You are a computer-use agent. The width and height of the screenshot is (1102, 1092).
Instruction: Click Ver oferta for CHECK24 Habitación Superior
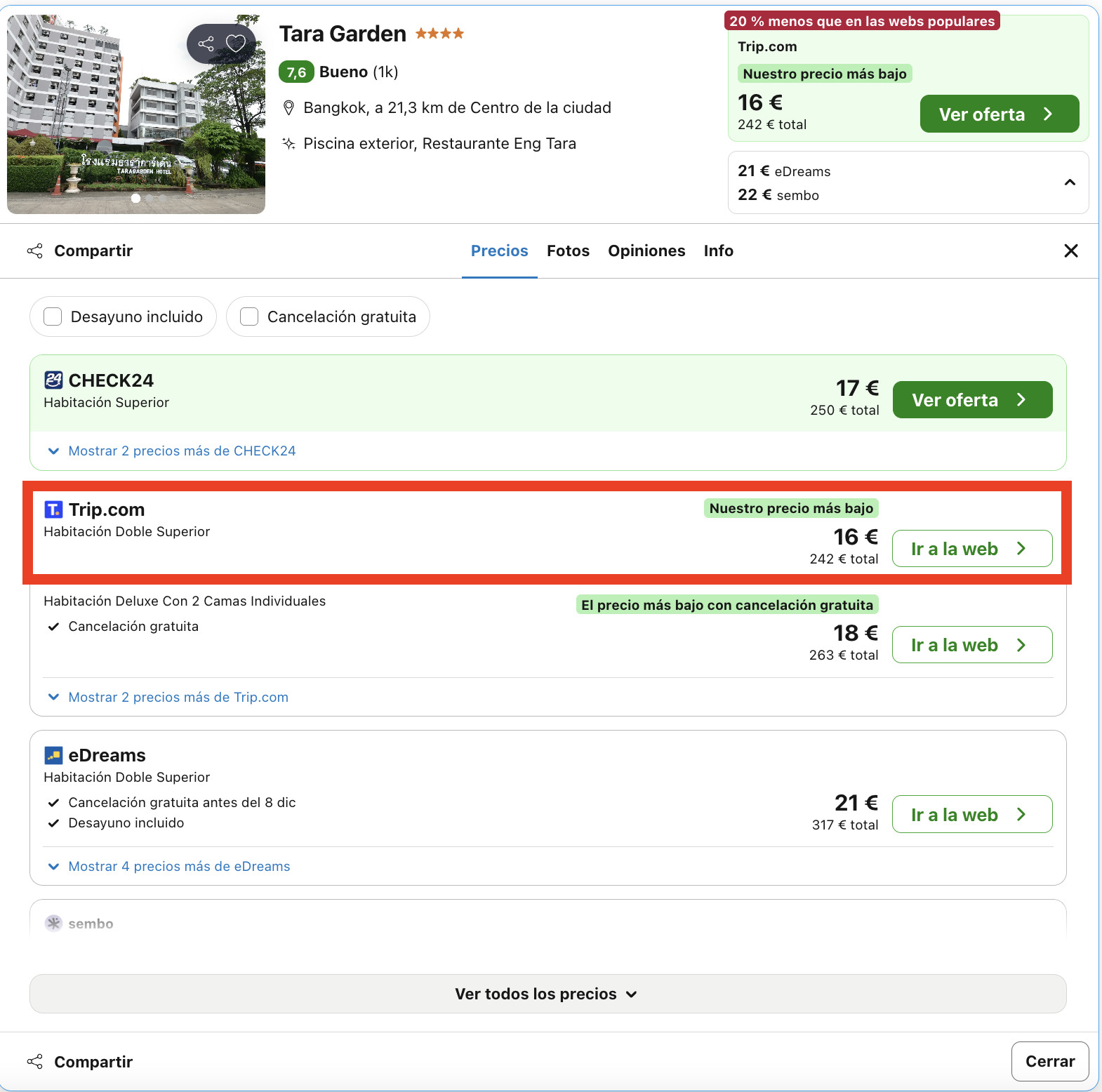click(x=972, y=399)
